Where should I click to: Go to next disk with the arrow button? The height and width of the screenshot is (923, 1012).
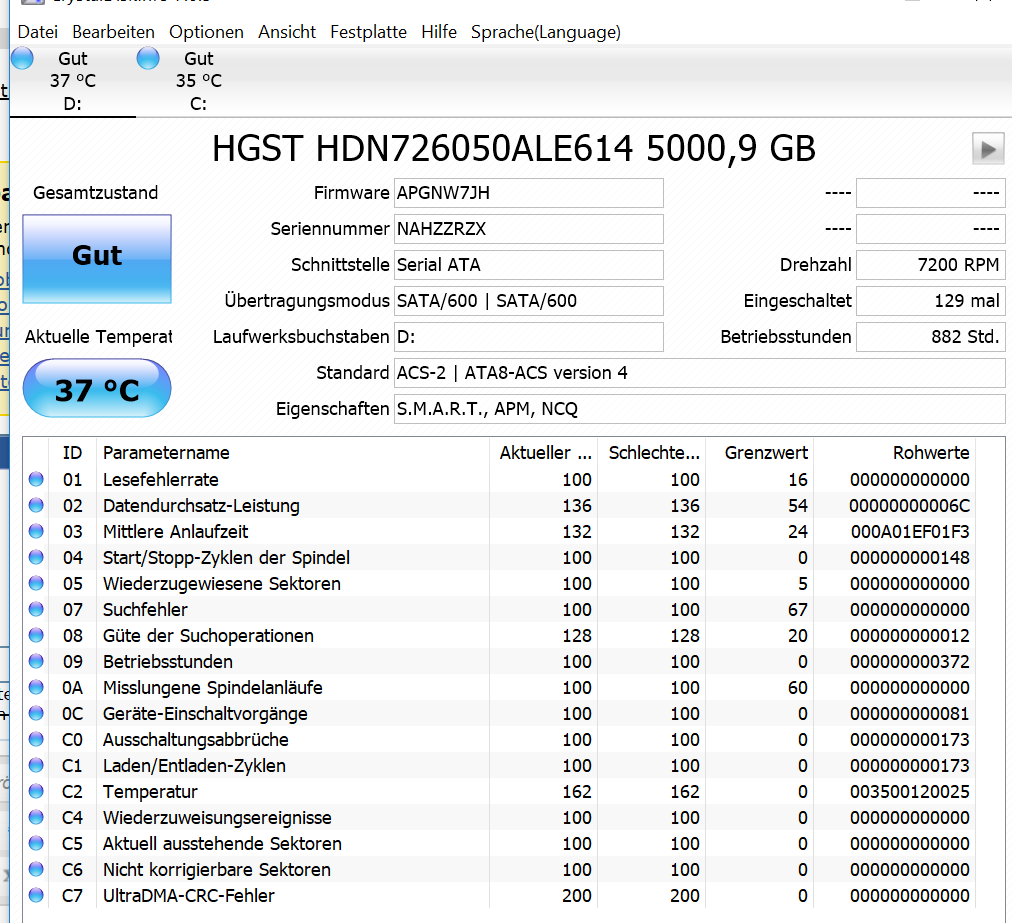[x=988, y=149]
